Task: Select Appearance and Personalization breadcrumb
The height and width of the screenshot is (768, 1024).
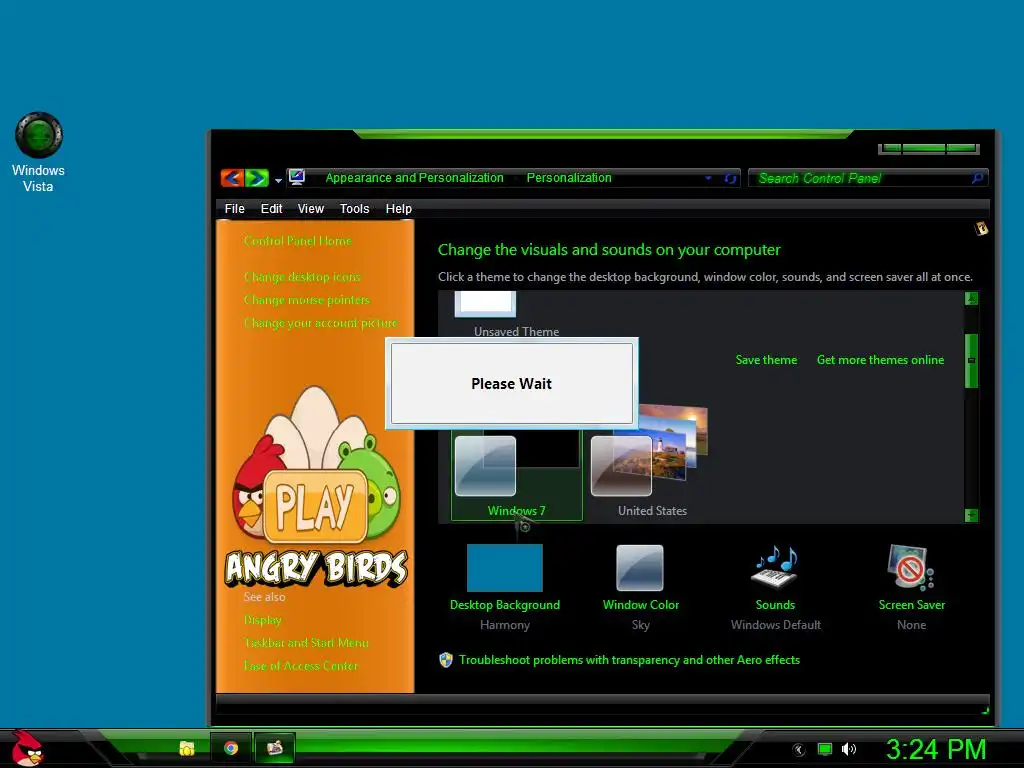Action: [414, 178]
